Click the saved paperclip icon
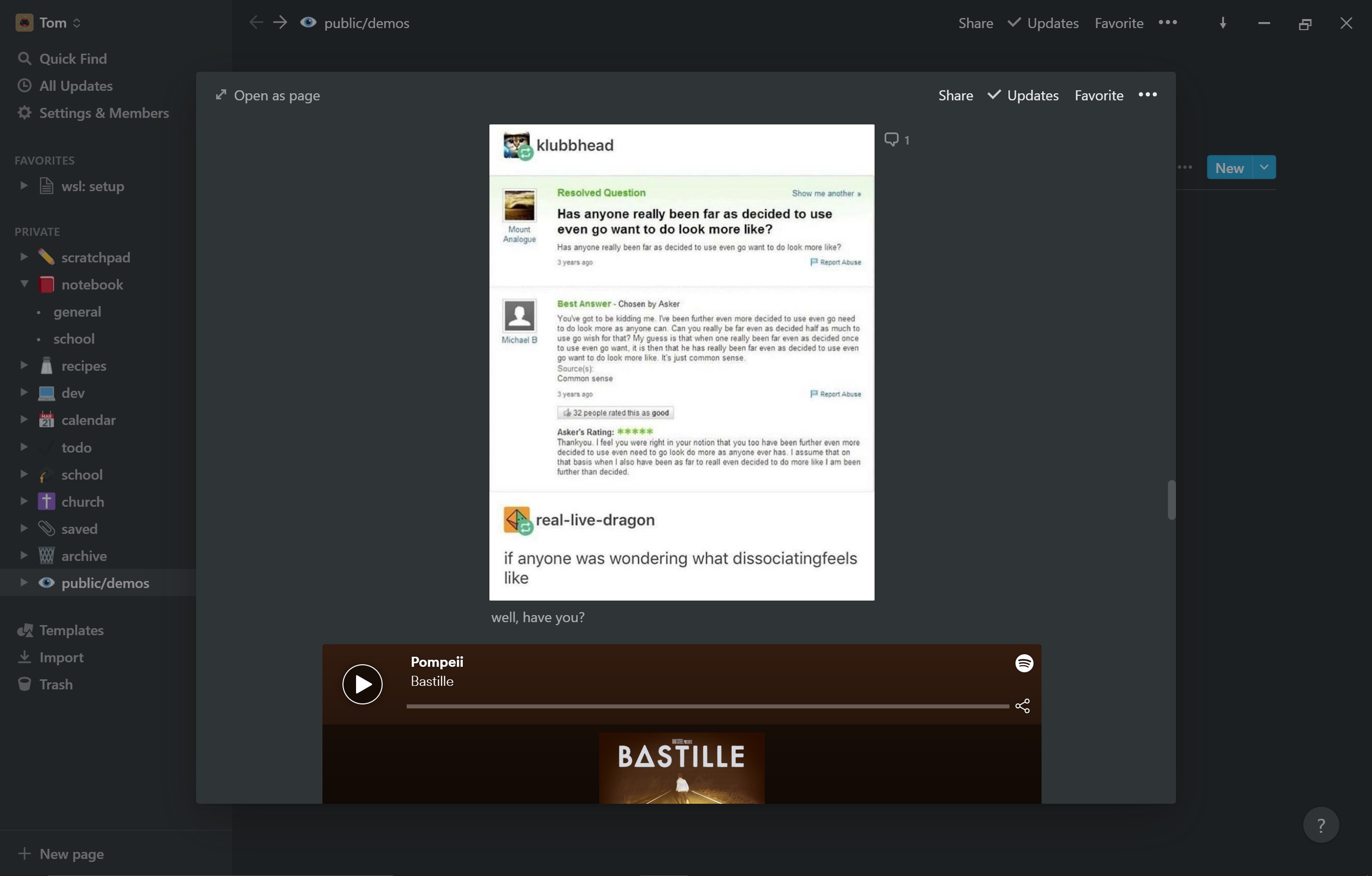Image resolution: width=1372 pixels, height=876 pixels. [x=46, y=529]
